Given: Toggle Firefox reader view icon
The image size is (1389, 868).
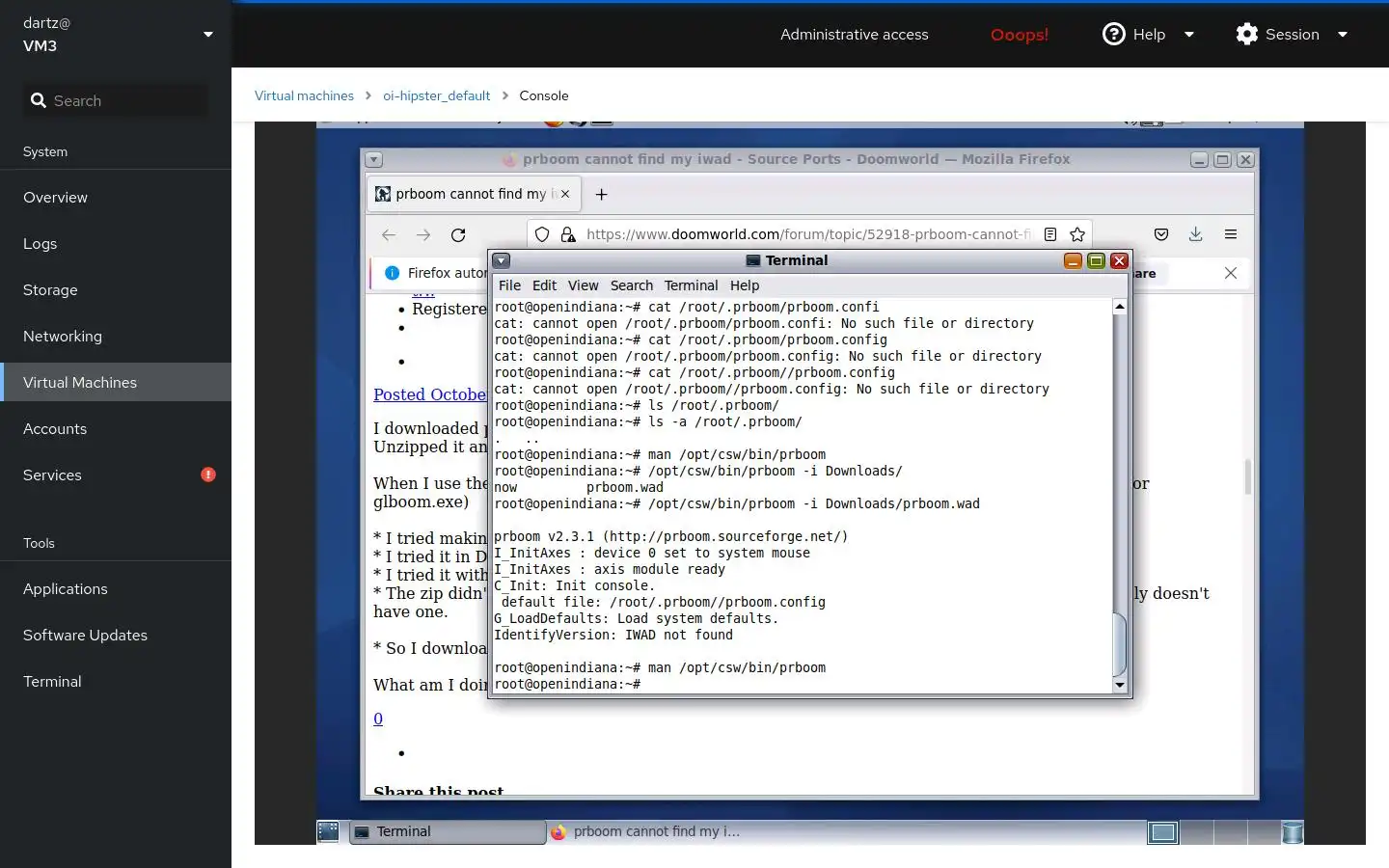Looking at the screenshot, I should pyautogui.click(x=1050, y=234).
